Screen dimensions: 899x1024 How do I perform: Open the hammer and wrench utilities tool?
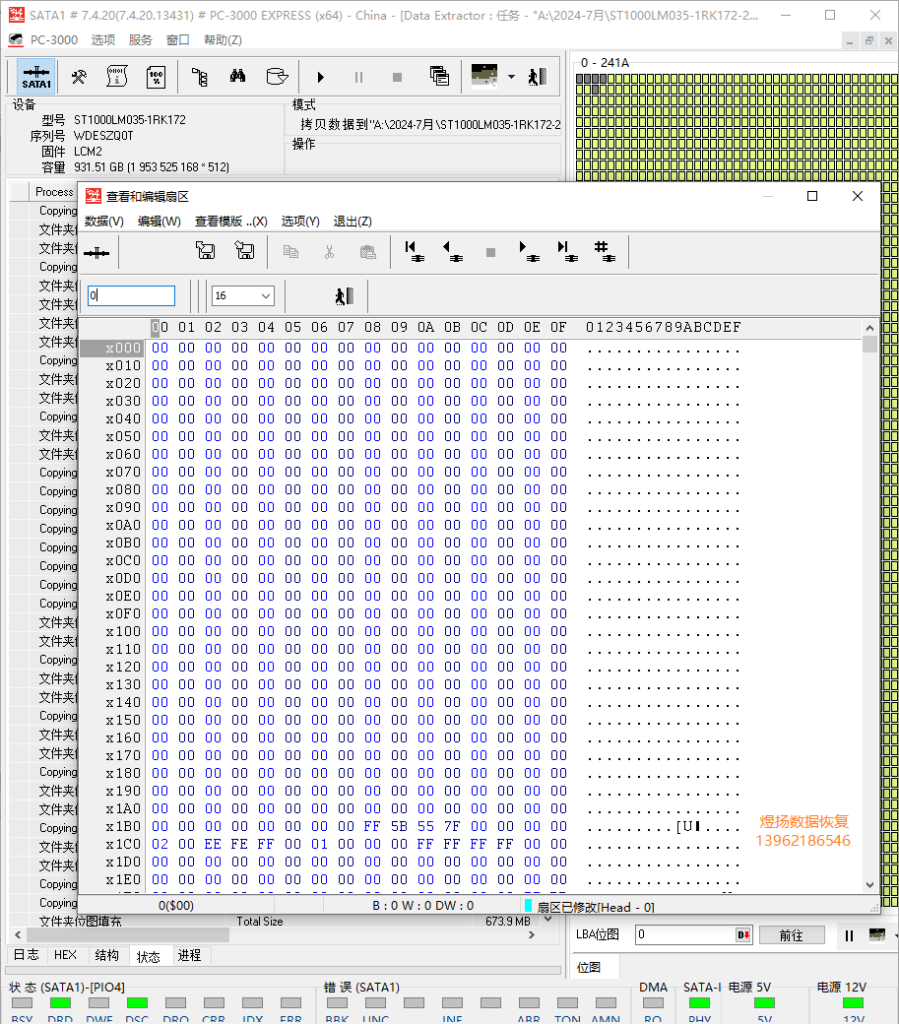tap(79, 77)
